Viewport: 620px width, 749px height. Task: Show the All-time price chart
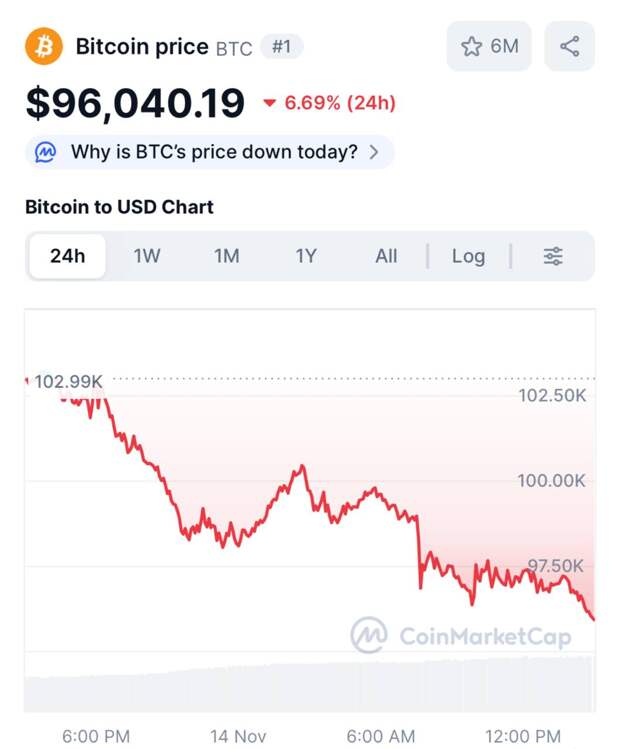(386, 256)
